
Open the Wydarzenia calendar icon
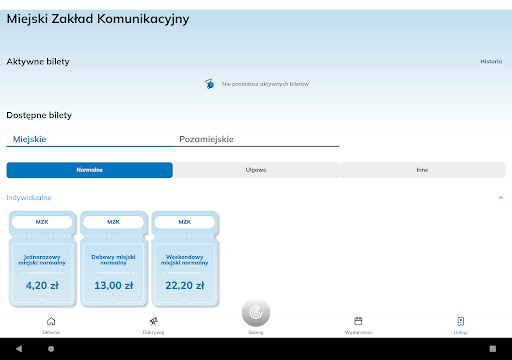click(358, 321)
